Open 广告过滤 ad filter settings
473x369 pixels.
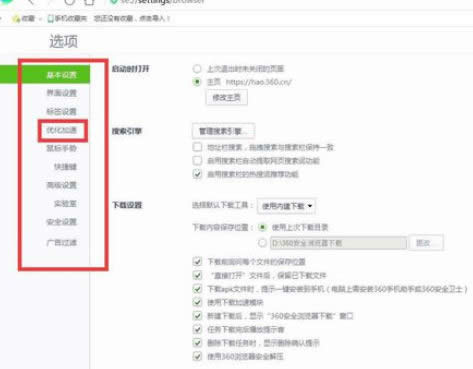coord(61,242)
